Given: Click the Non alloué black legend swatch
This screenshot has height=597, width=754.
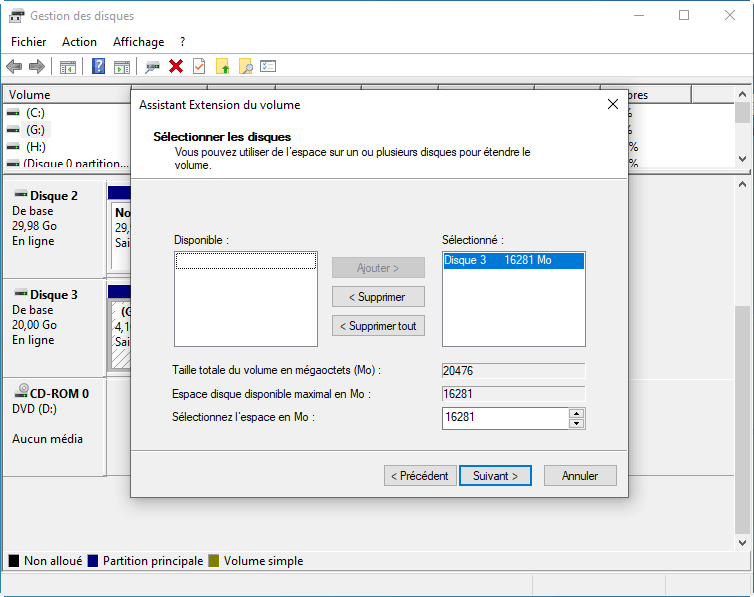Looking at the screenshot, I should [14, 560].
